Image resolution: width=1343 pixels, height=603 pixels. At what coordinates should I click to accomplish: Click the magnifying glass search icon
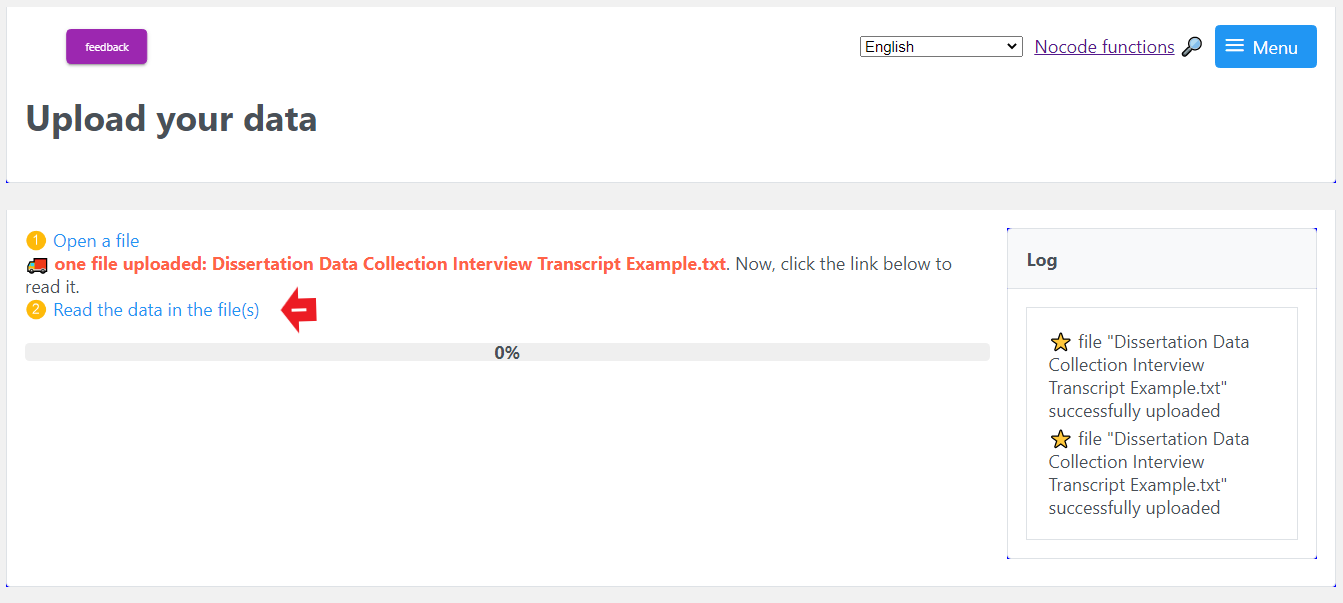click(1192, 47)
